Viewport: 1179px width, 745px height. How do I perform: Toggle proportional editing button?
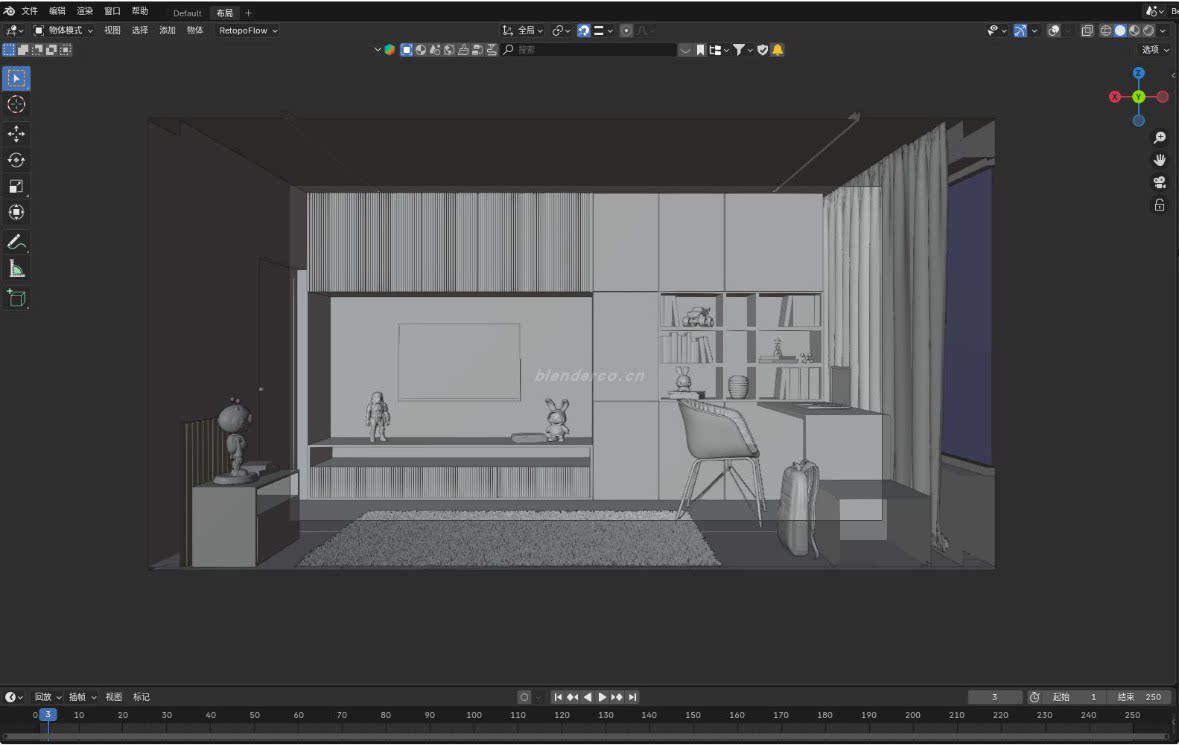626,31
